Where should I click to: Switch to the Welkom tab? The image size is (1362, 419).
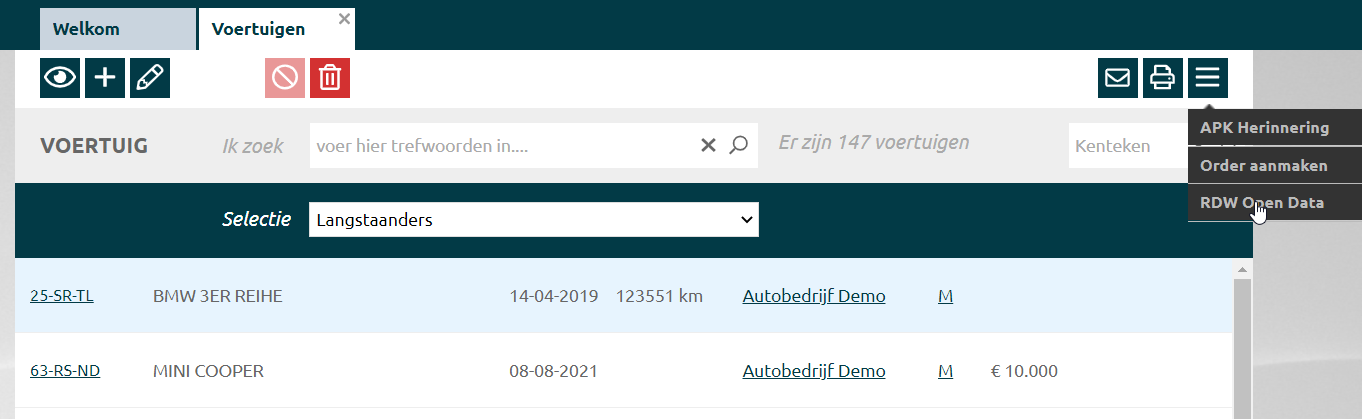coord(118,29)
